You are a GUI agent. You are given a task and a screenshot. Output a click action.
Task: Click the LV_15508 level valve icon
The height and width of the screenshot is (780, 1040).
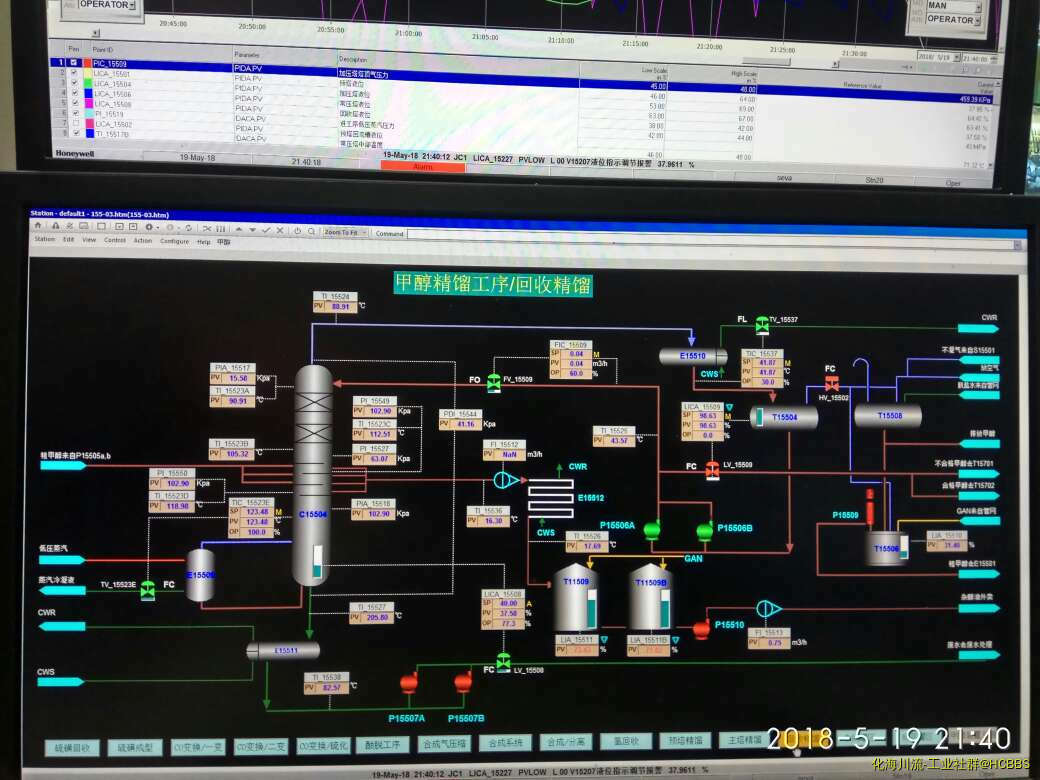point(503,661)
